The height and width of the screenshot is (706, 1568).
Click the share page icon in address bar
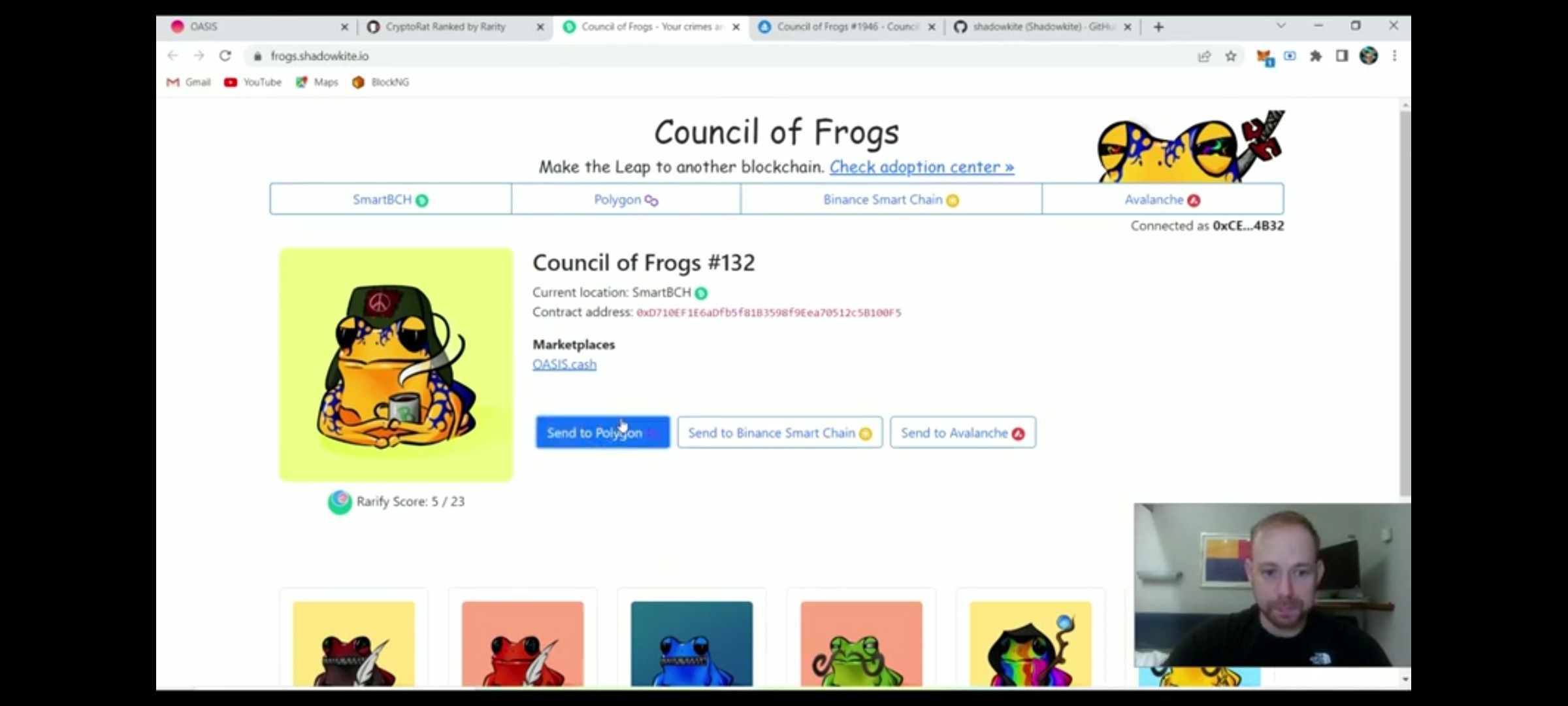(1204, 56)
